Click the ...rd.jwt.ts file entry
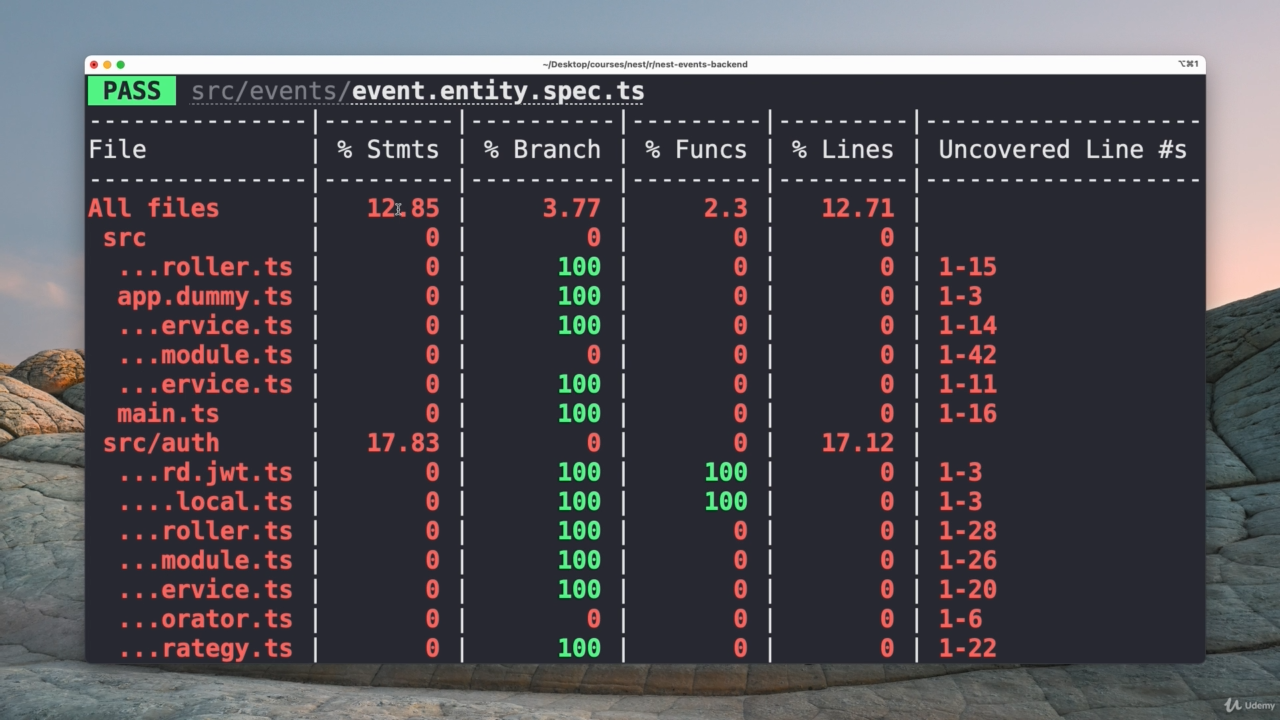1280x720 pixels. 205,472
